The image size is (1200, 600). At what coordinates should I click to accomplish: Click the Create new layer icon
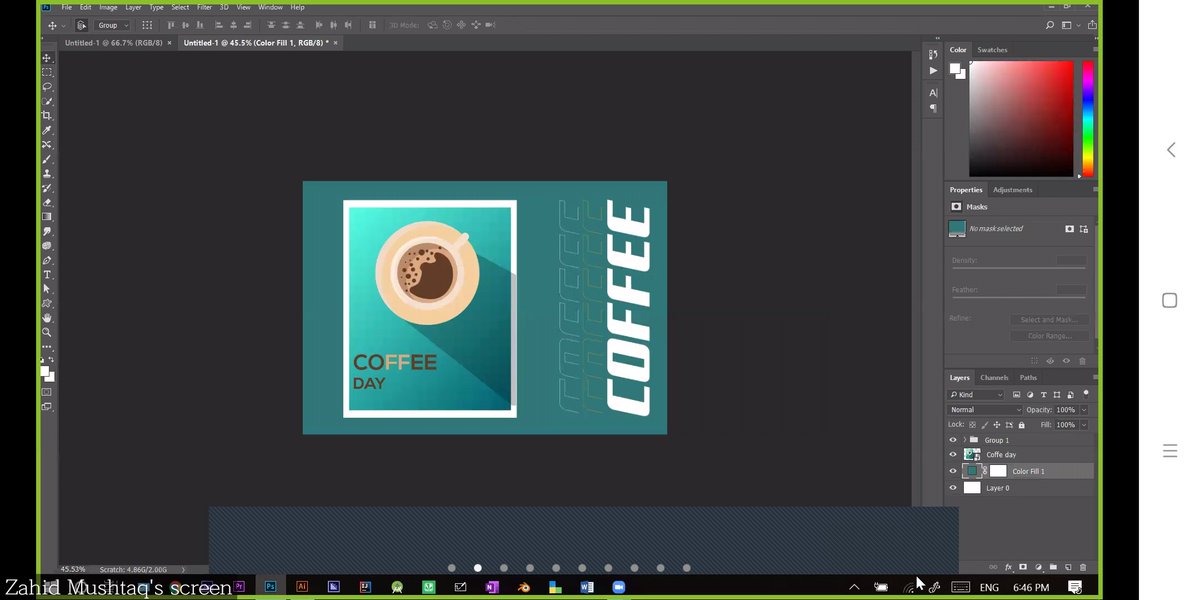click(1068, 567)
